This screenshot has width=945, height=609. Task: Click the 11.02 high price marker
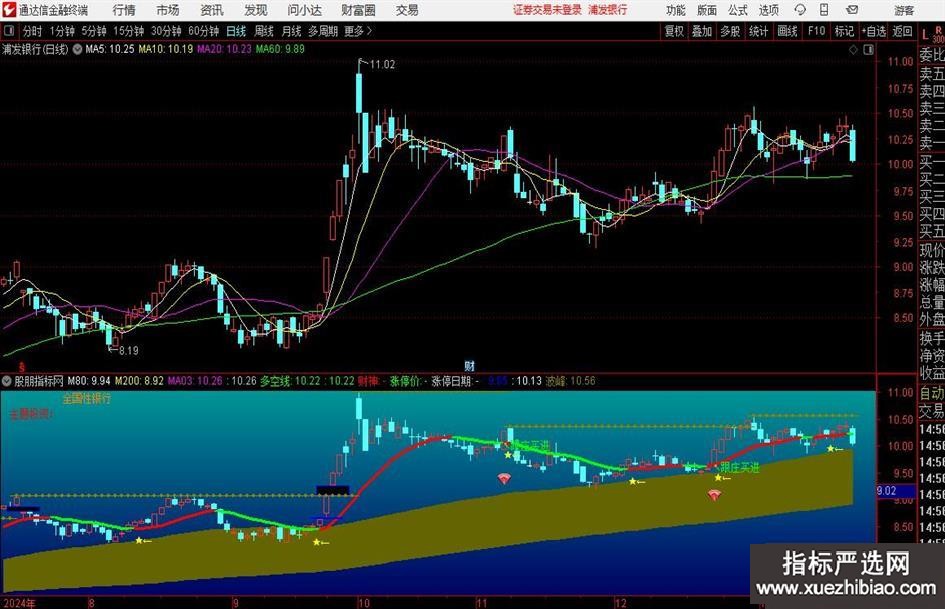pyautogui.click(x=382, y=65)
